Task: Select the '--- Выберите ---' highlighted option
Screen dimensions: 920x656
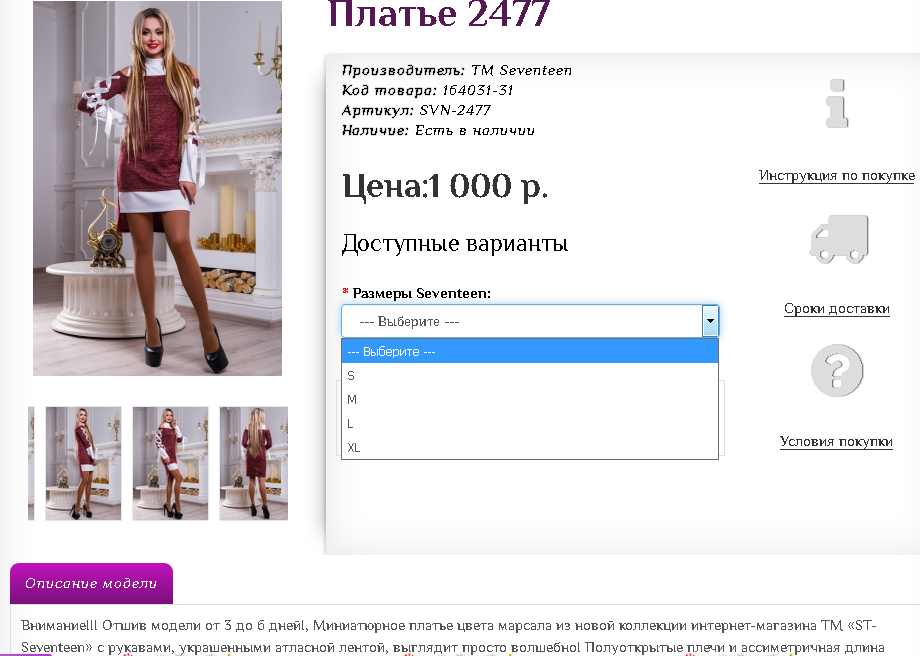Action: 530,352
